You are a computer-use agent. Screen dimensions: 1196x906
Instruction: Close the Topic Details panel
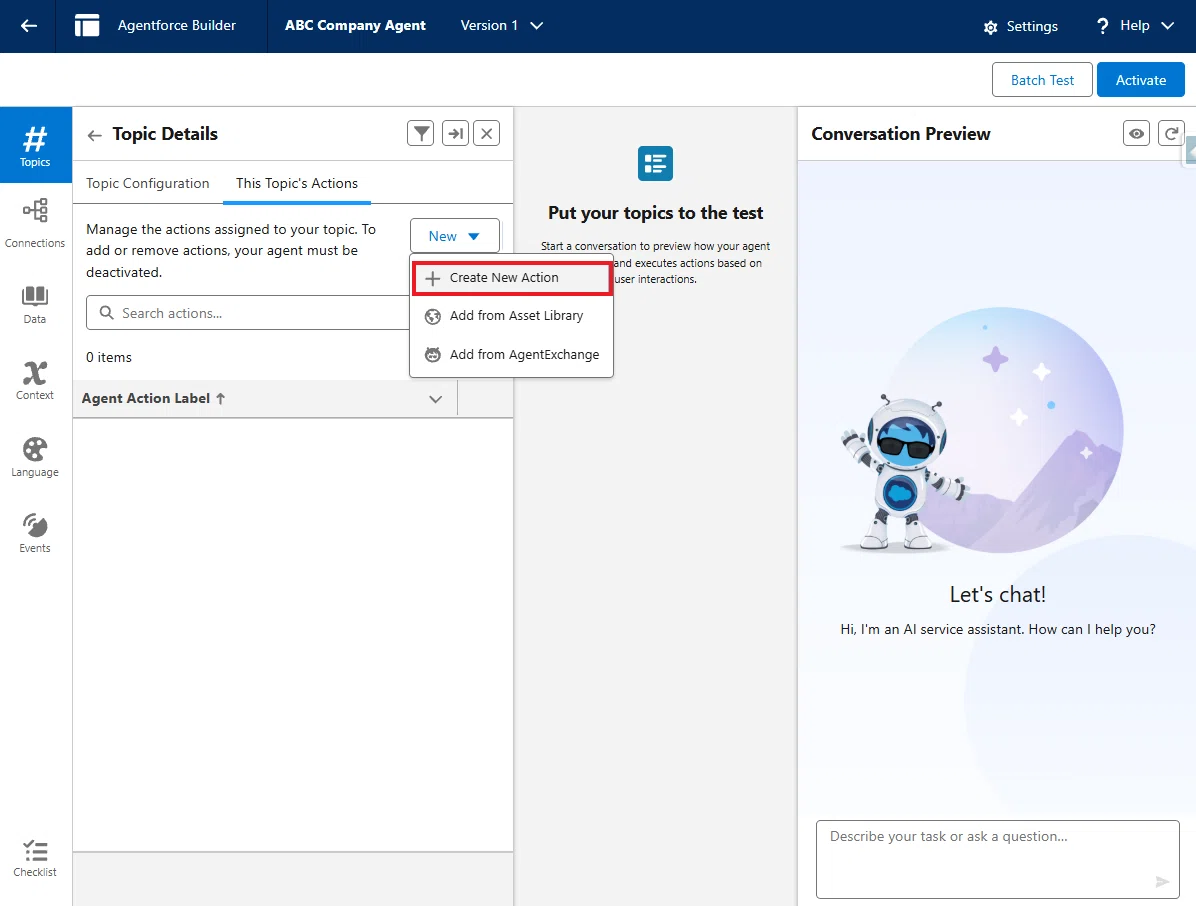(487, 133)
